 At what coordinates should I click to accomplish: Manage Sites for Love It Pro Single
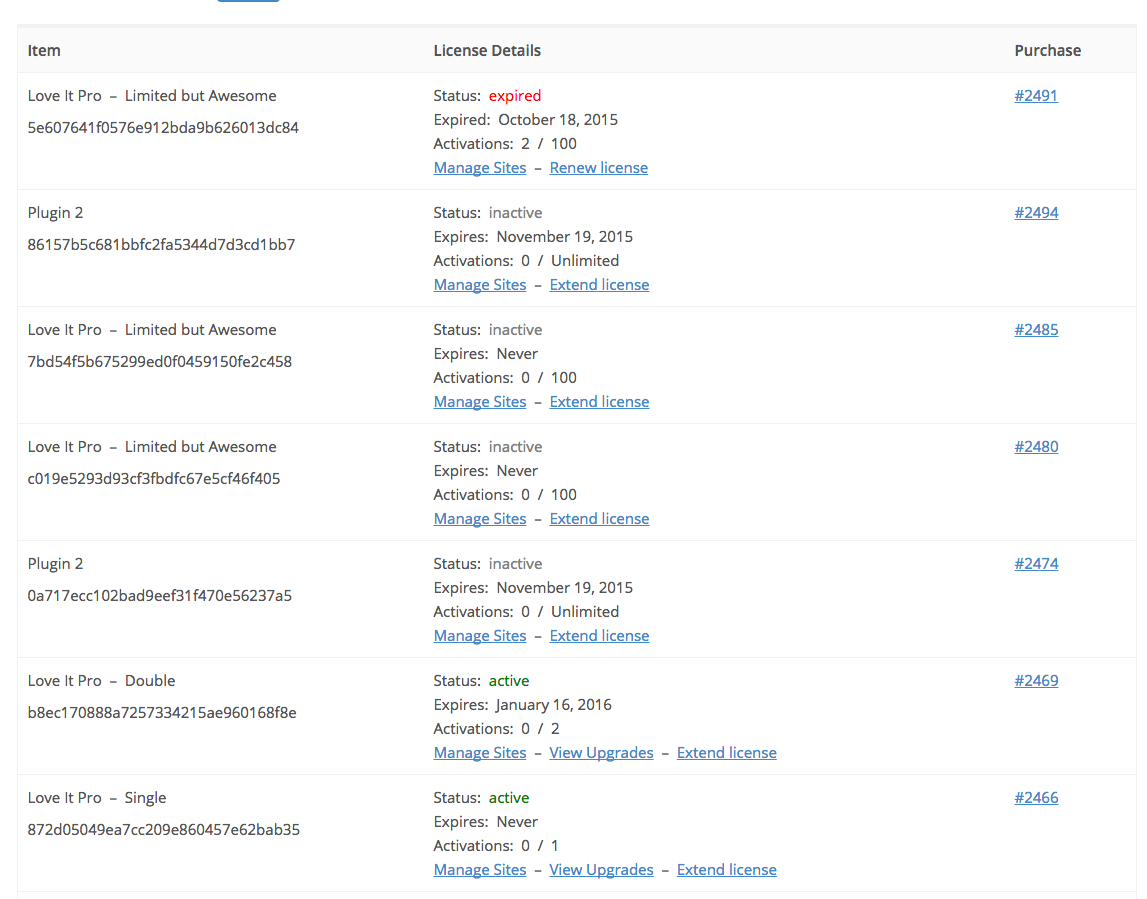[480, 870]
